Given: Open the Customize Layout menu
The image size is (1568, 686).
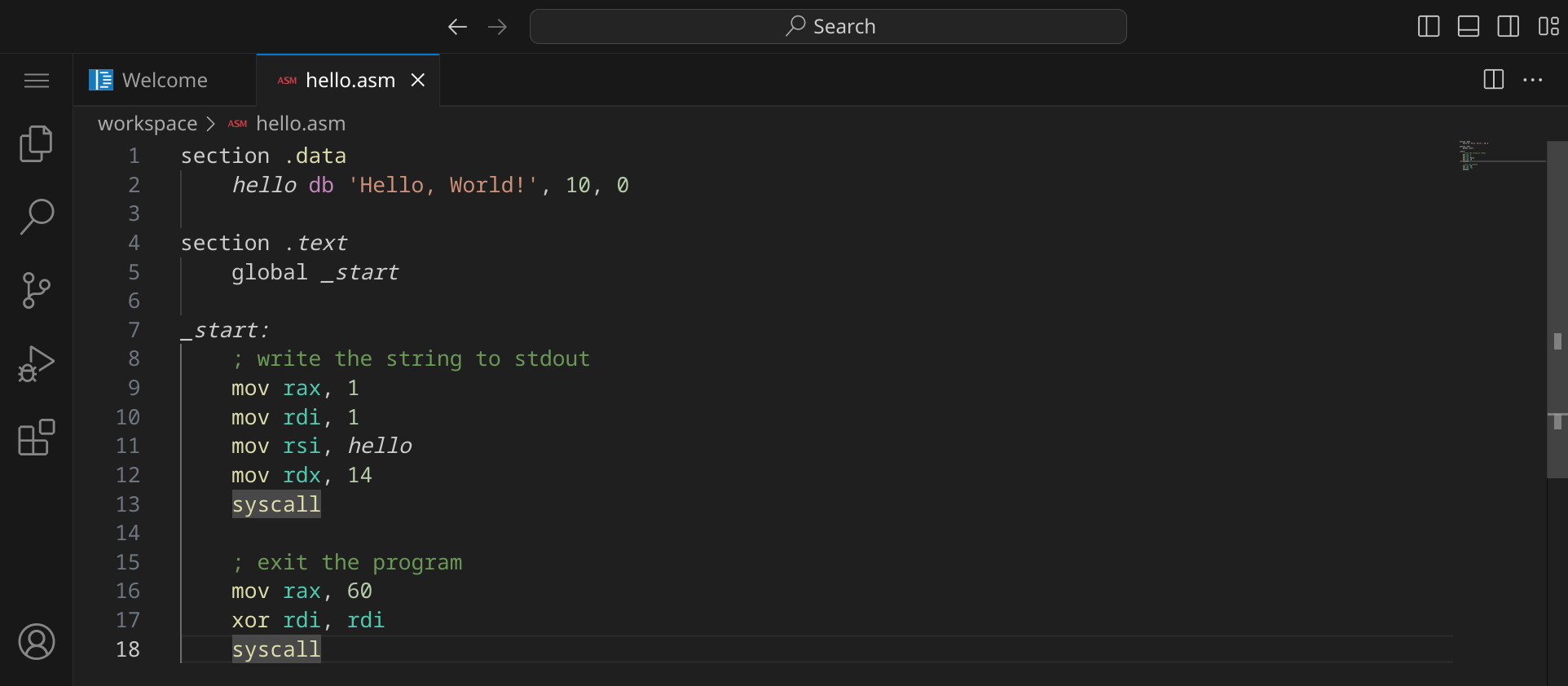Looking at the screenshot, I should 1548,27.
